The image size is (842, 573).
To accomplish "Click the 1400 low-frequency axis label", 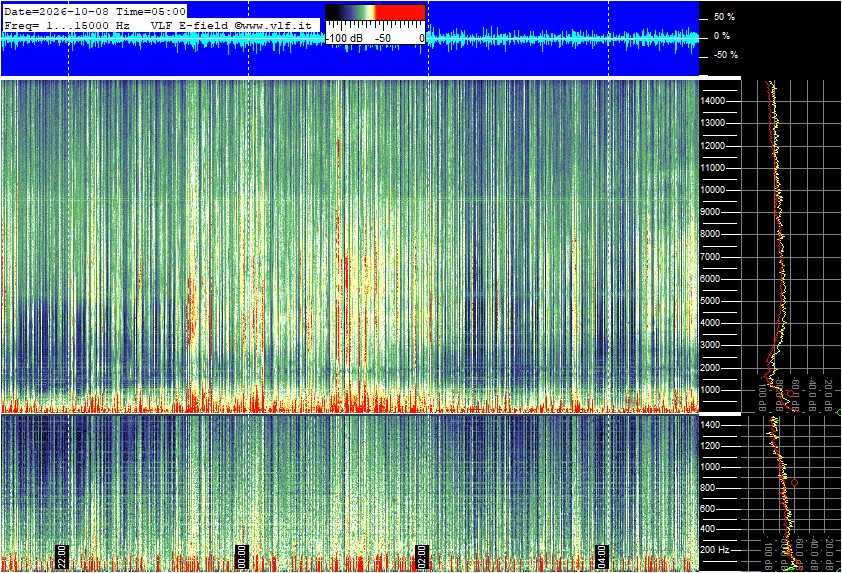I will tap(710, 425).
